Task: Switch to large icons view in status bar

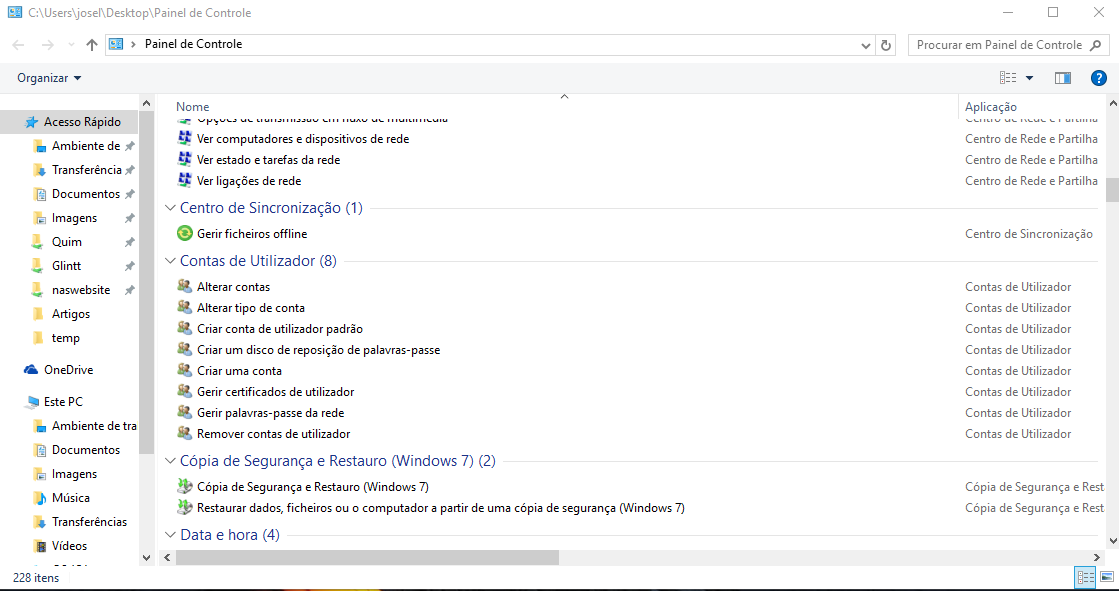Action: point(1106,577)
